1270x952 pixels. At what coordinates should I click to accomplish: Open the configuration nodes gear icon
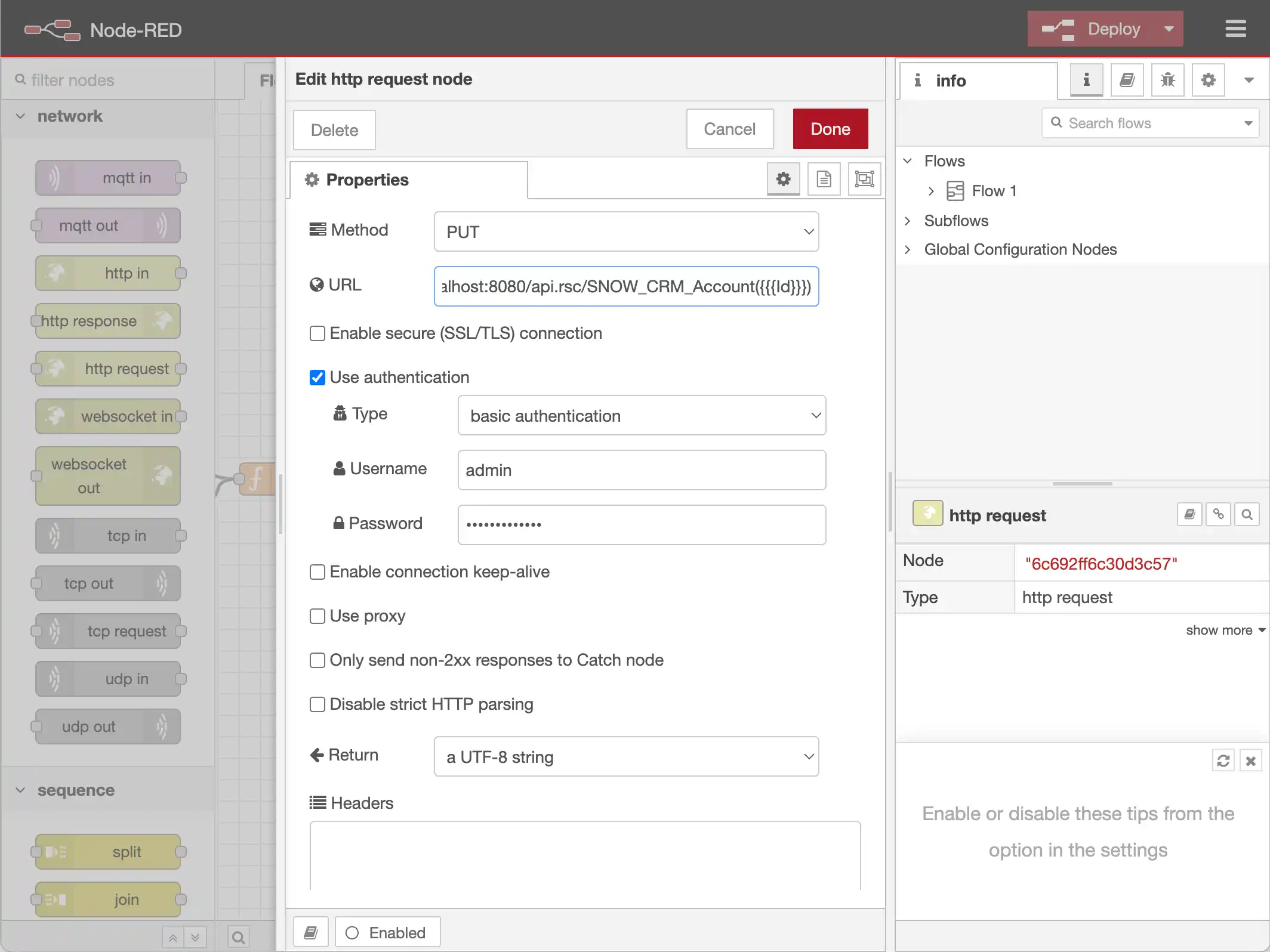[1208, 79]
